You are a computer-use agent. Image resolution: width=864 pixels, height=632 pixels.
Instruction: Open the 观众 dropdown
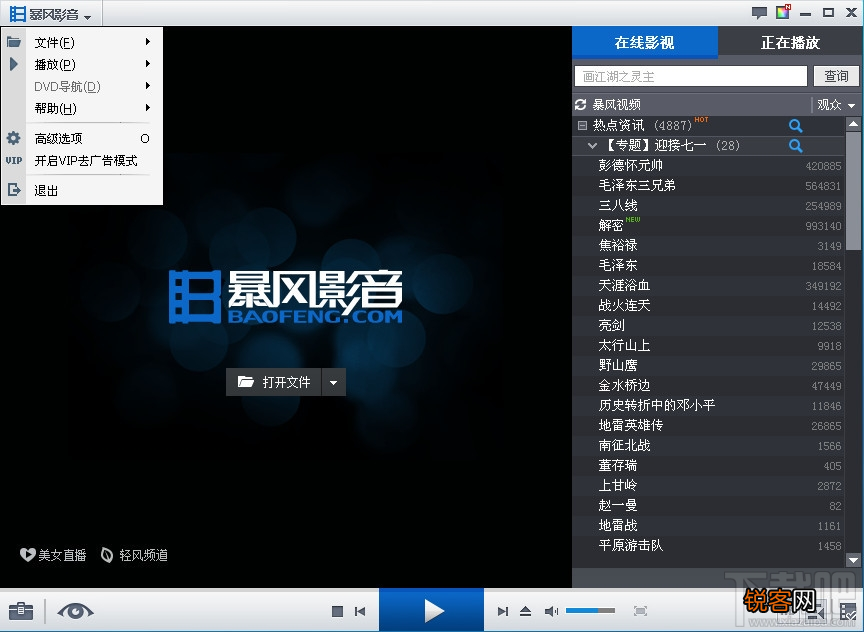pos(835,105)
